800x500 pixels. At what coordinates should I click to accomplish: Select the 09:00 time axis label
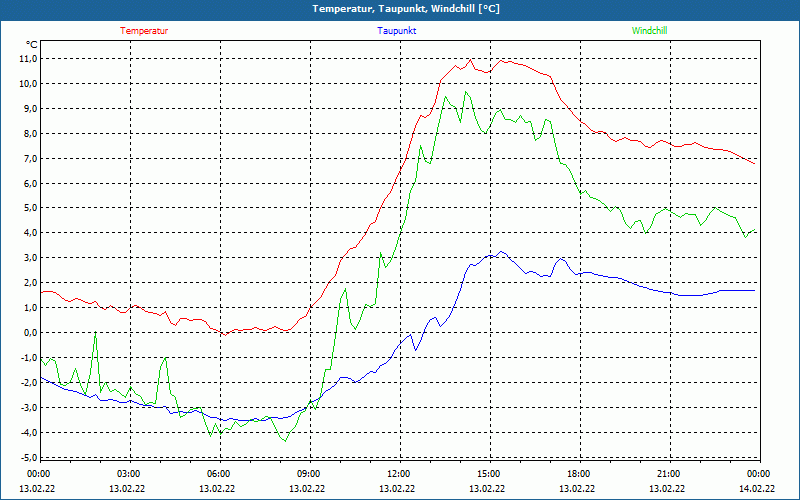(x=309, y=474)
